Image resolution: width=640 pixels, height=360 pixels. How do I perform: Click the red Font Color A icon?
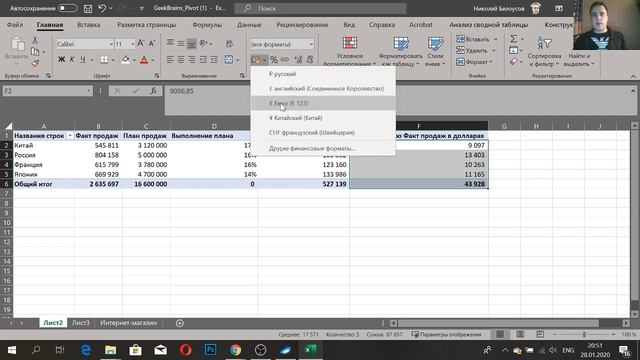point(144,60)
